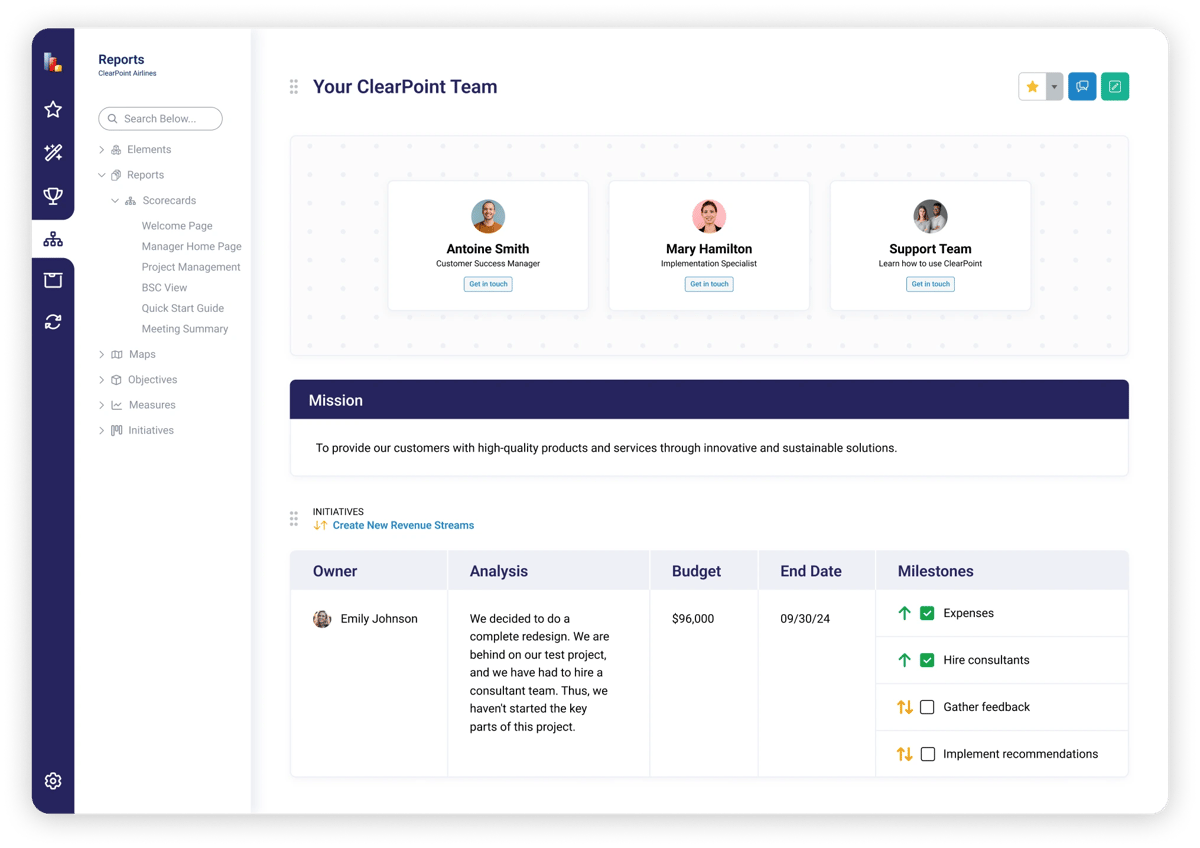Click the Measures chart icon
Screen dimensions: 1200x848
[117, 405]
